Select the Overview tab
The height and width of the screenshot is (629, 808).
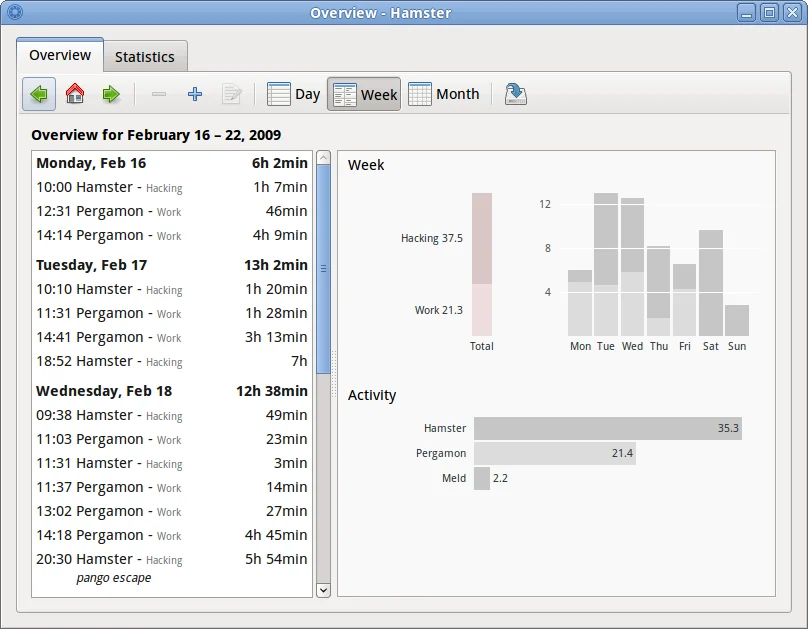[x=59, y=56]
